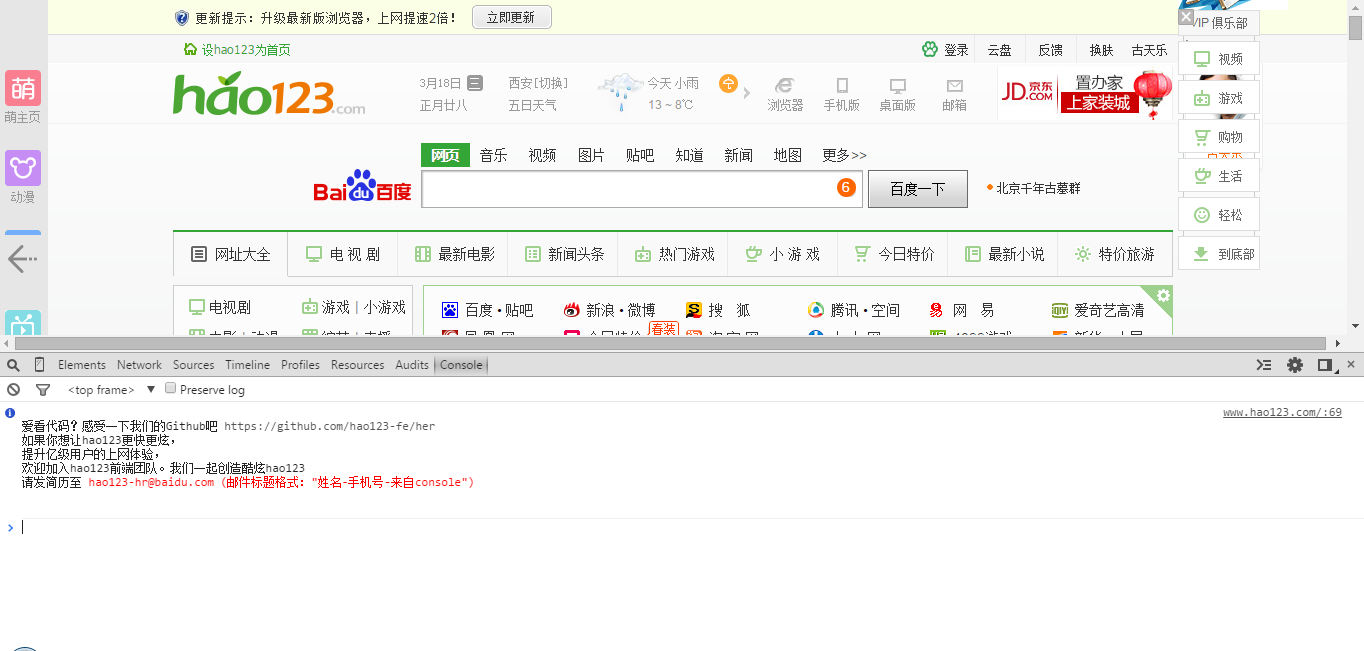Image resolution: width=1364 pixels, height=651 pixels.
Task: Click the 登录 paw login icon
Action: click(x=930, y=49)
